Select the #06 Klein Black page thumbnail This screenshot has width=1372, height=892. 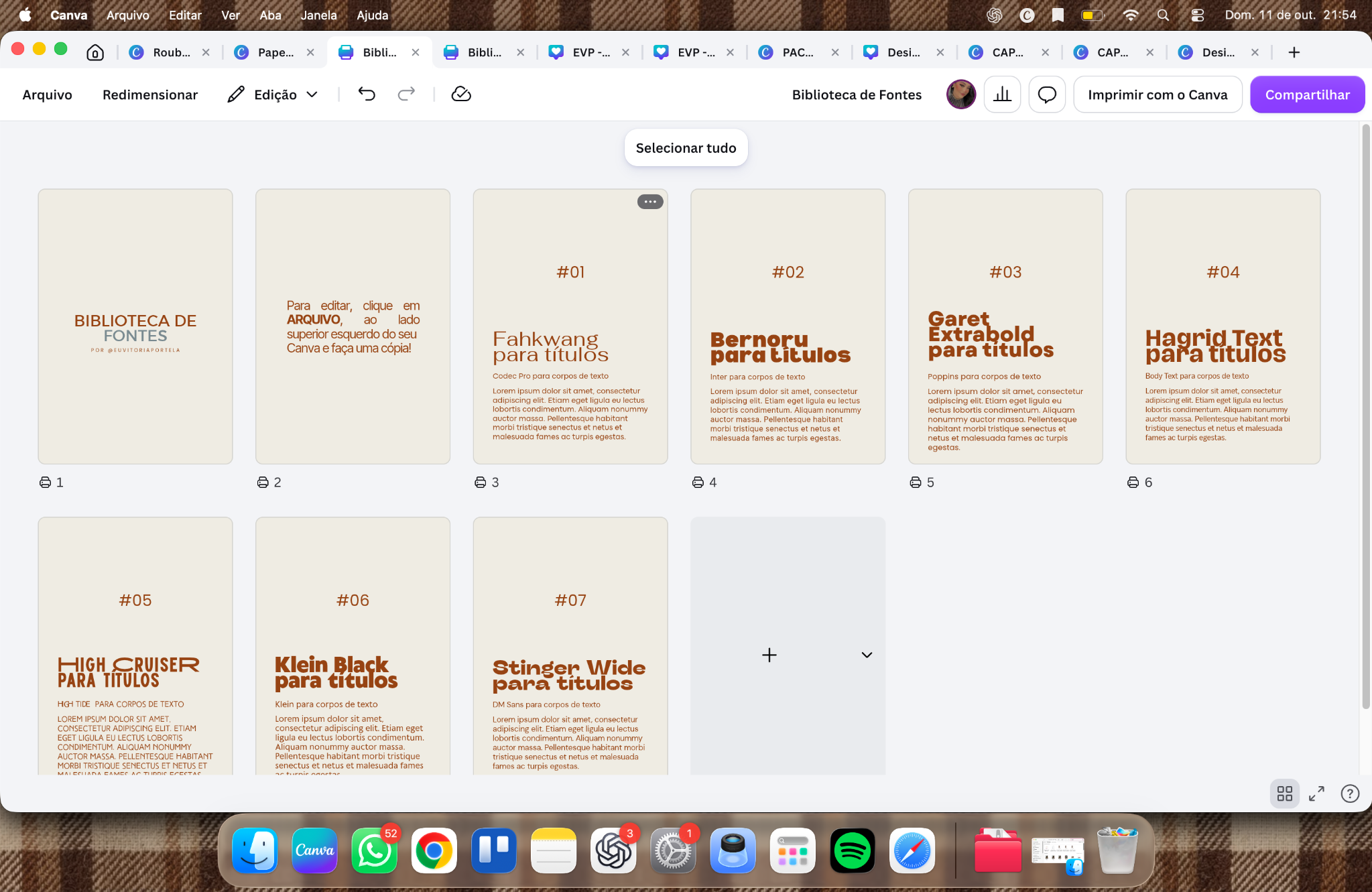pos(353,646)
